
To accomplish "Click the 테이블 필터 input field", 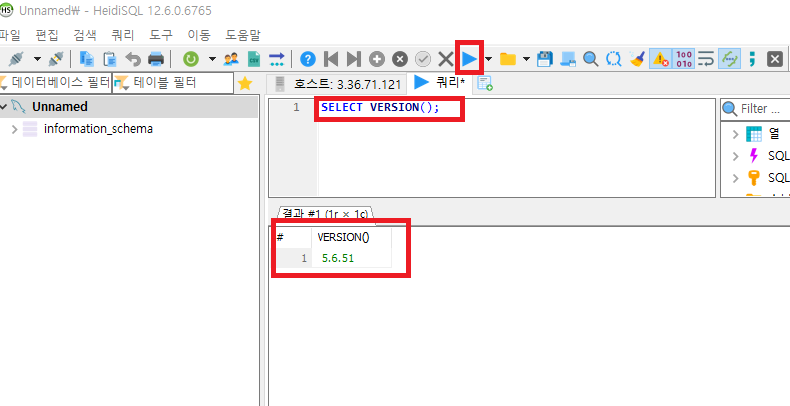I will point(173,83).
